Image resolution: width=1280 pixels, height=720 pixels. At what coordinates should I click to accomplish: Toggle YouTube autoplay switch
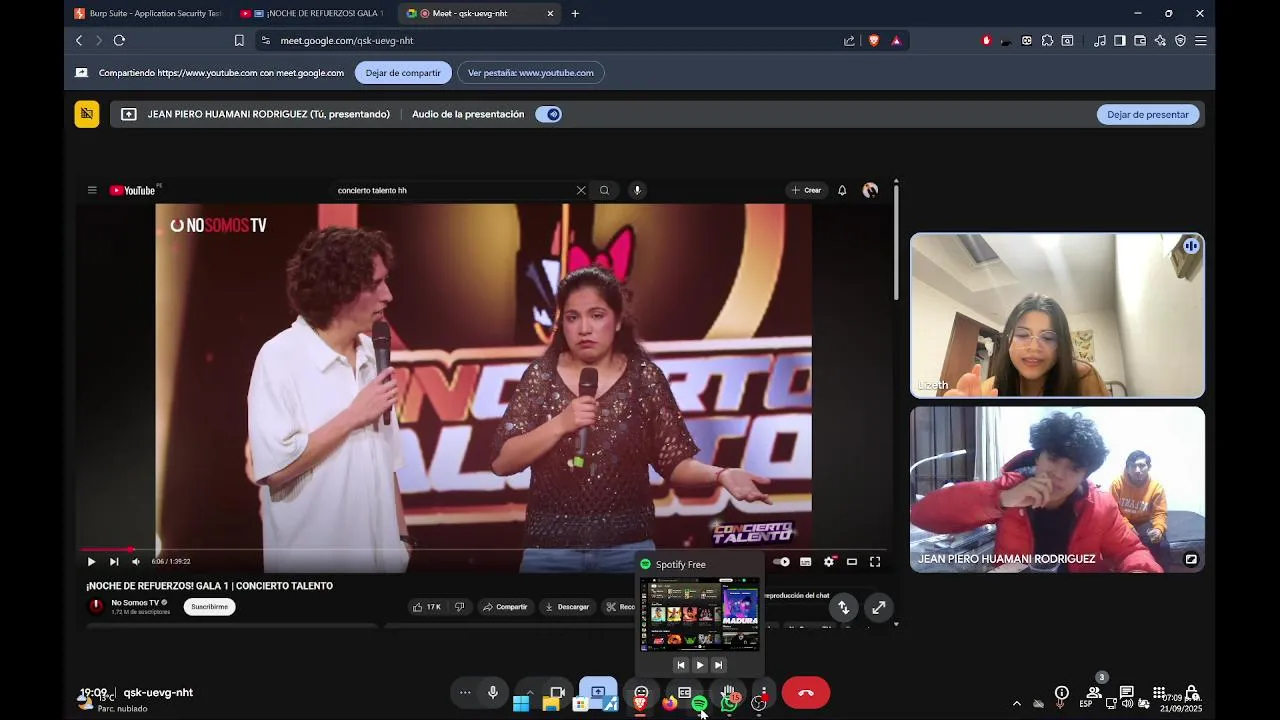click(x=782, y=561)
